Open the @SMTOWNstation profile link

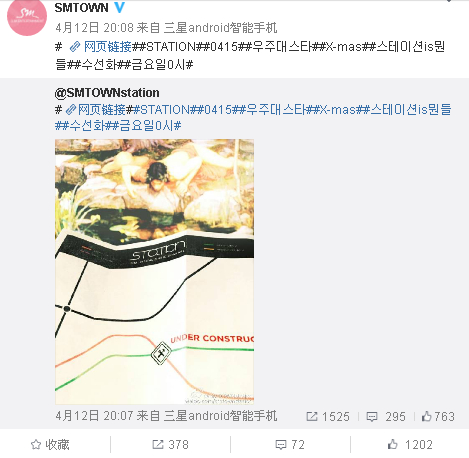tap(107, 93)
